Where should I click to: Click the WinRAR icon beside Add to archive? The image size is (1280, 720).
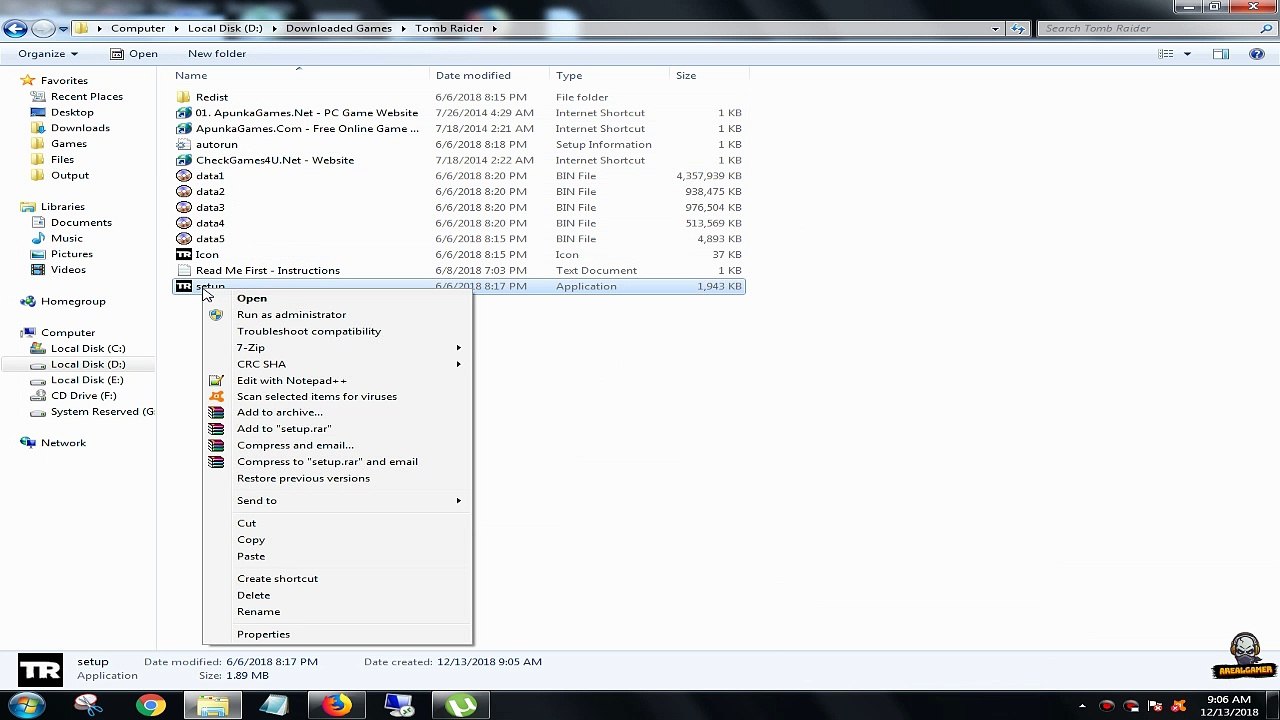pyautogui.click(x=216, y=413)
